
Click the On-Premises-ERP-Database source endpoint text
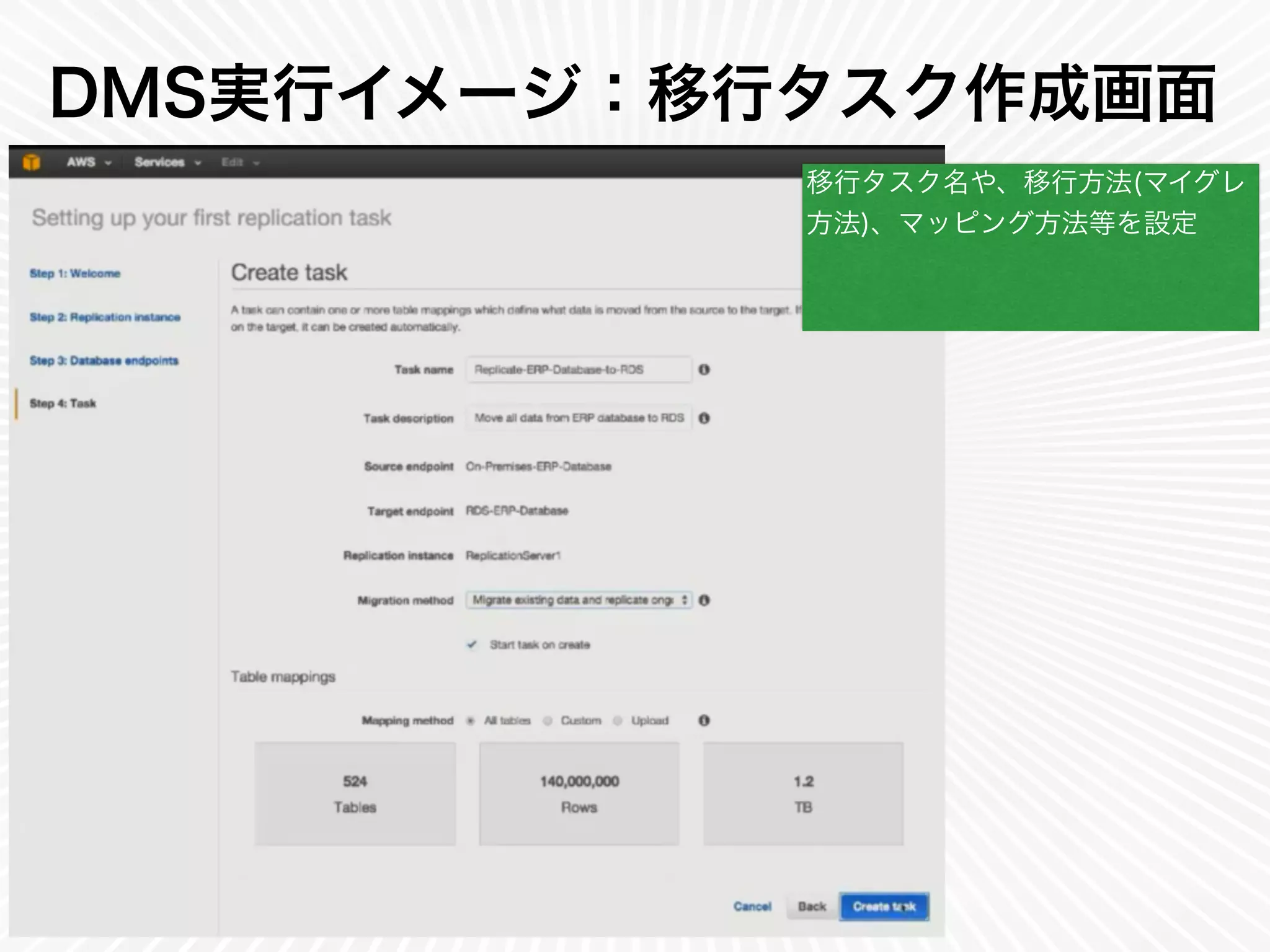(x=539, y=466)
